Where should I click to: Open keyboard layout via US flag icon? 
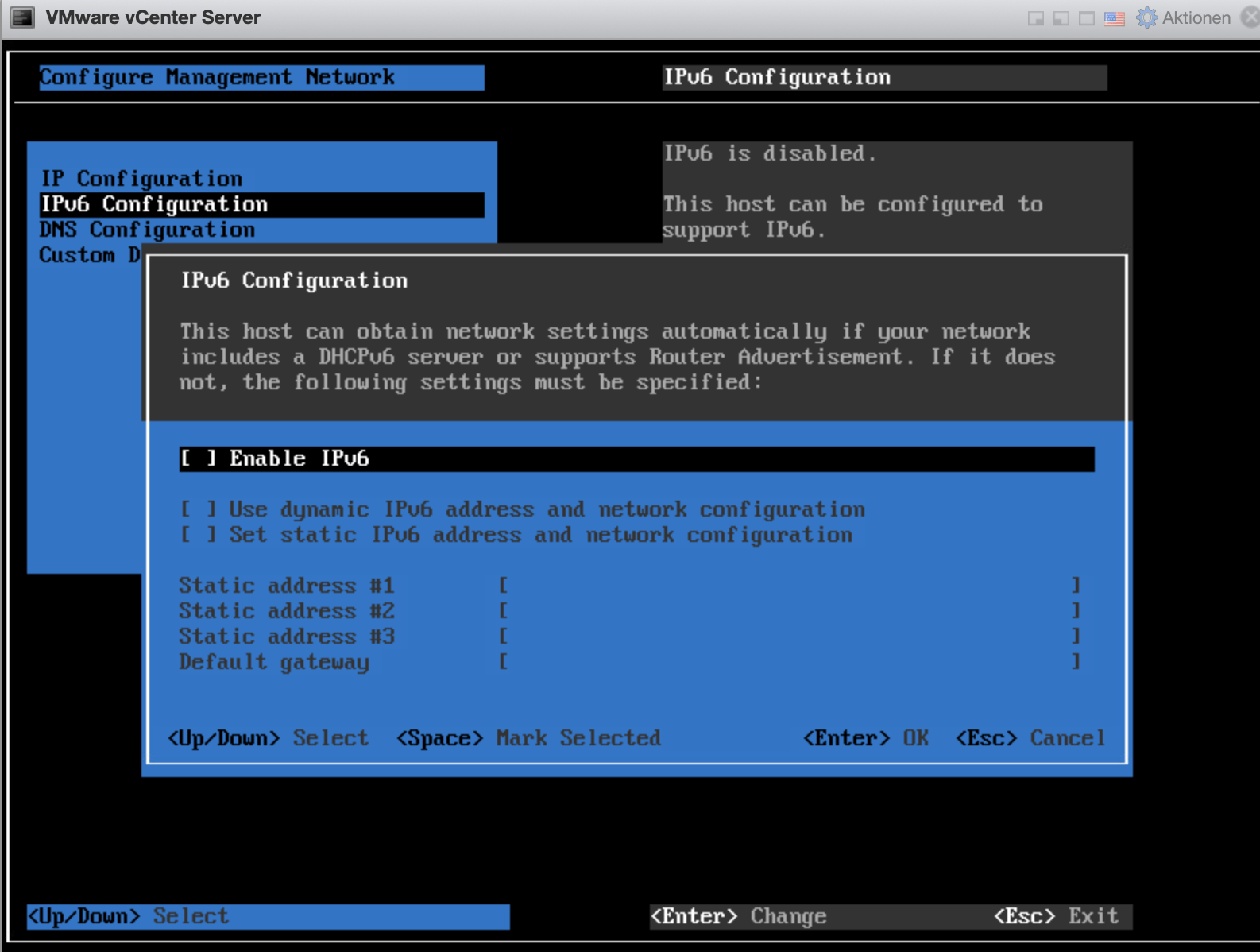click(1115, 18)
